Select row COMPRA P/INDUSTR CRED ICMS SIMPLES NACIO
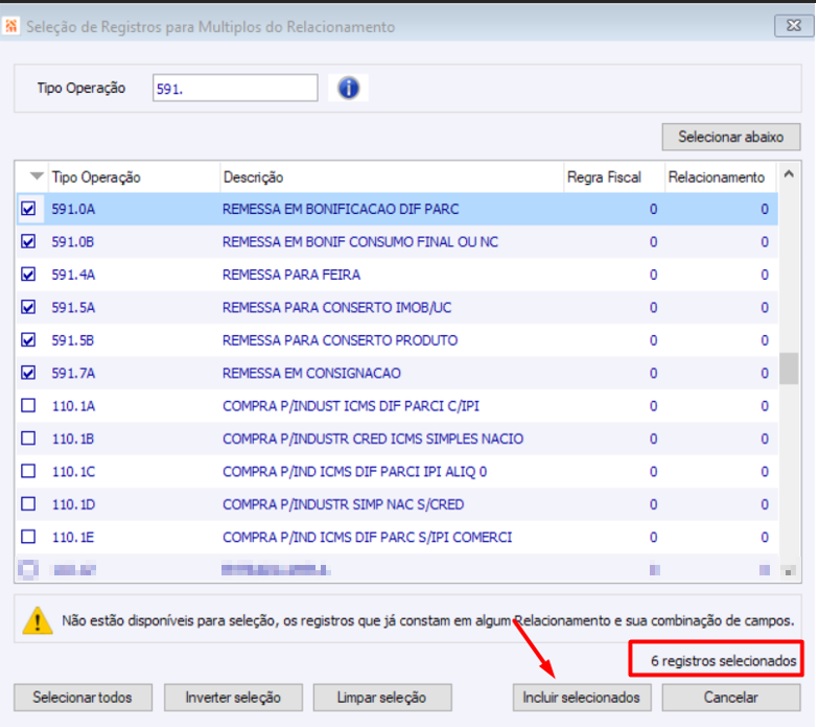The image size is (816, 727). point(397,438)
